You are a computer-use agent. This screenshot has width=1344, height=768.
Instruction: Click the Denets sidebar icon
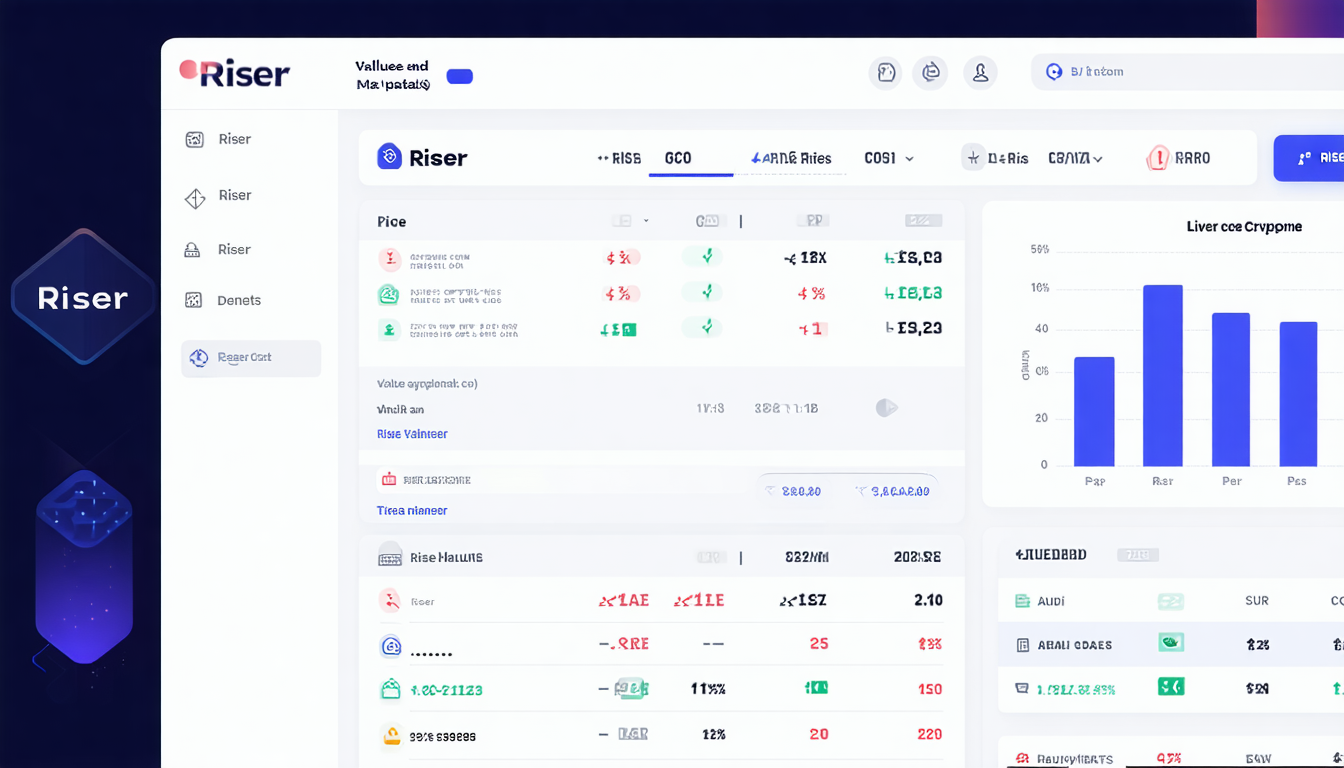pos(195,300)
